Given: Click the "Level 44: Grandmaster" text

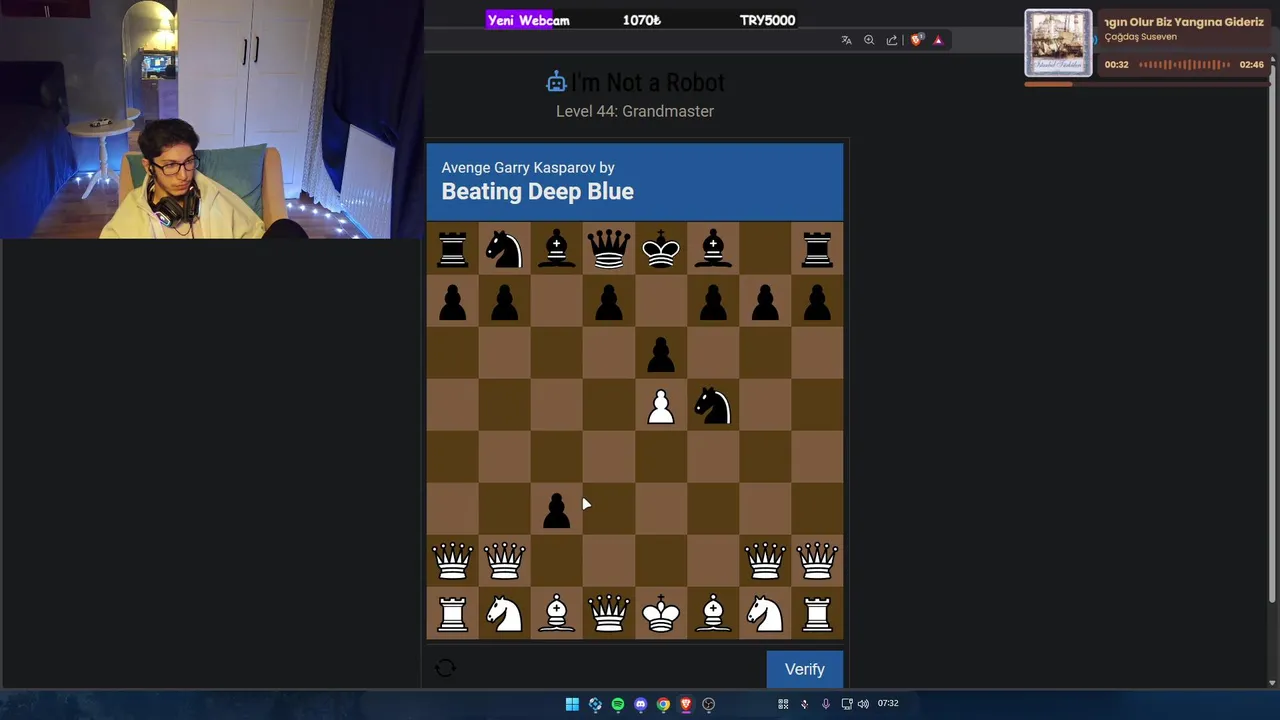Looking at the screenshot, I should tap(635, 111).
